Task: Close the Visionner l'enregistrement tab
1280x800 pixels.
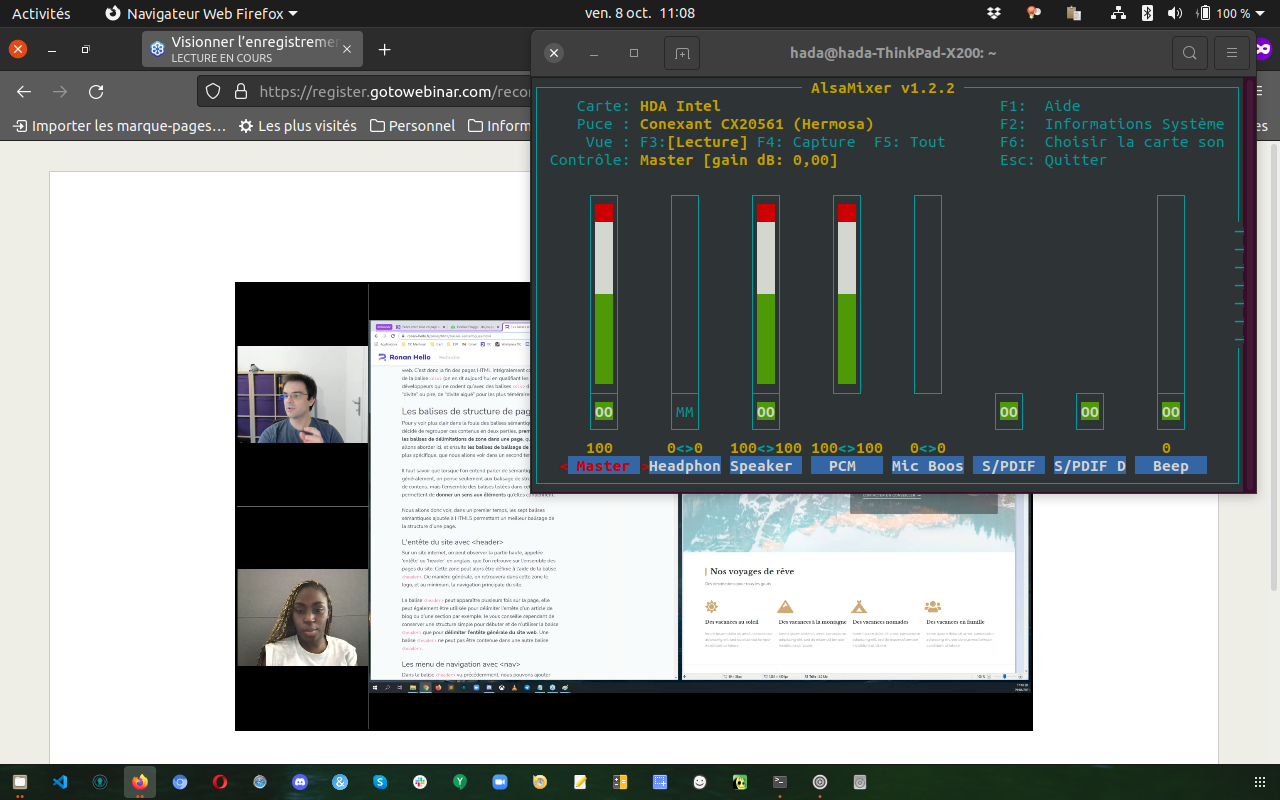Action: coord(347,49)
